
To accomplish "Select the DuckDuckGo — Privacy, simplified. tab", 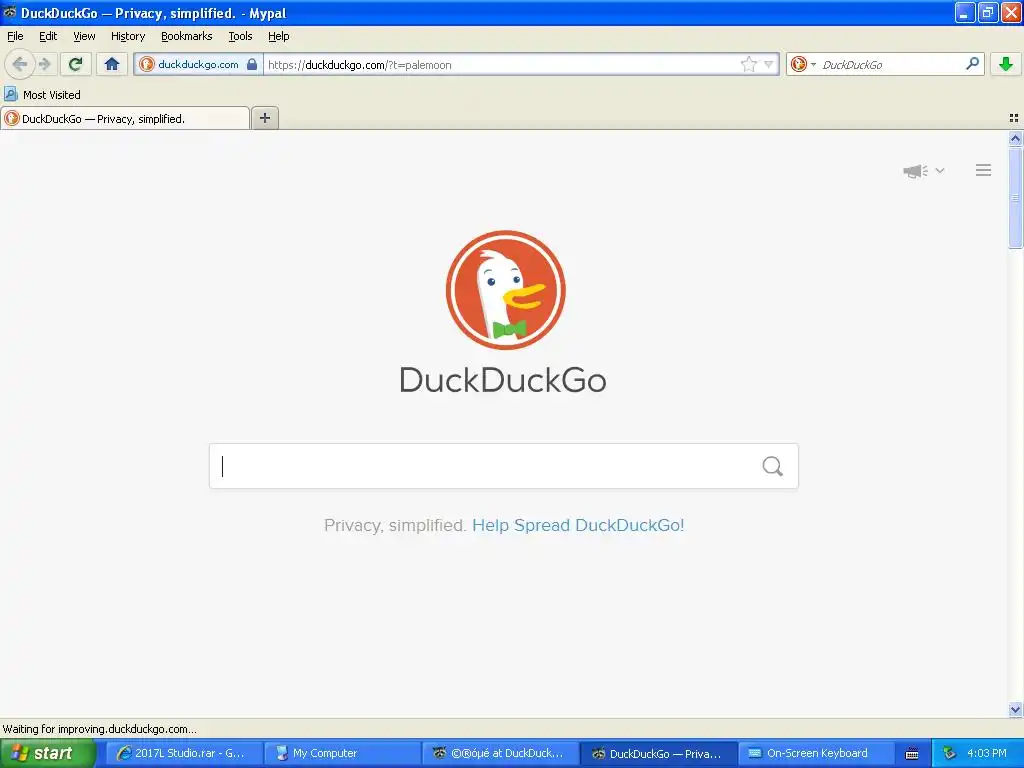I will tap(125, 118).
